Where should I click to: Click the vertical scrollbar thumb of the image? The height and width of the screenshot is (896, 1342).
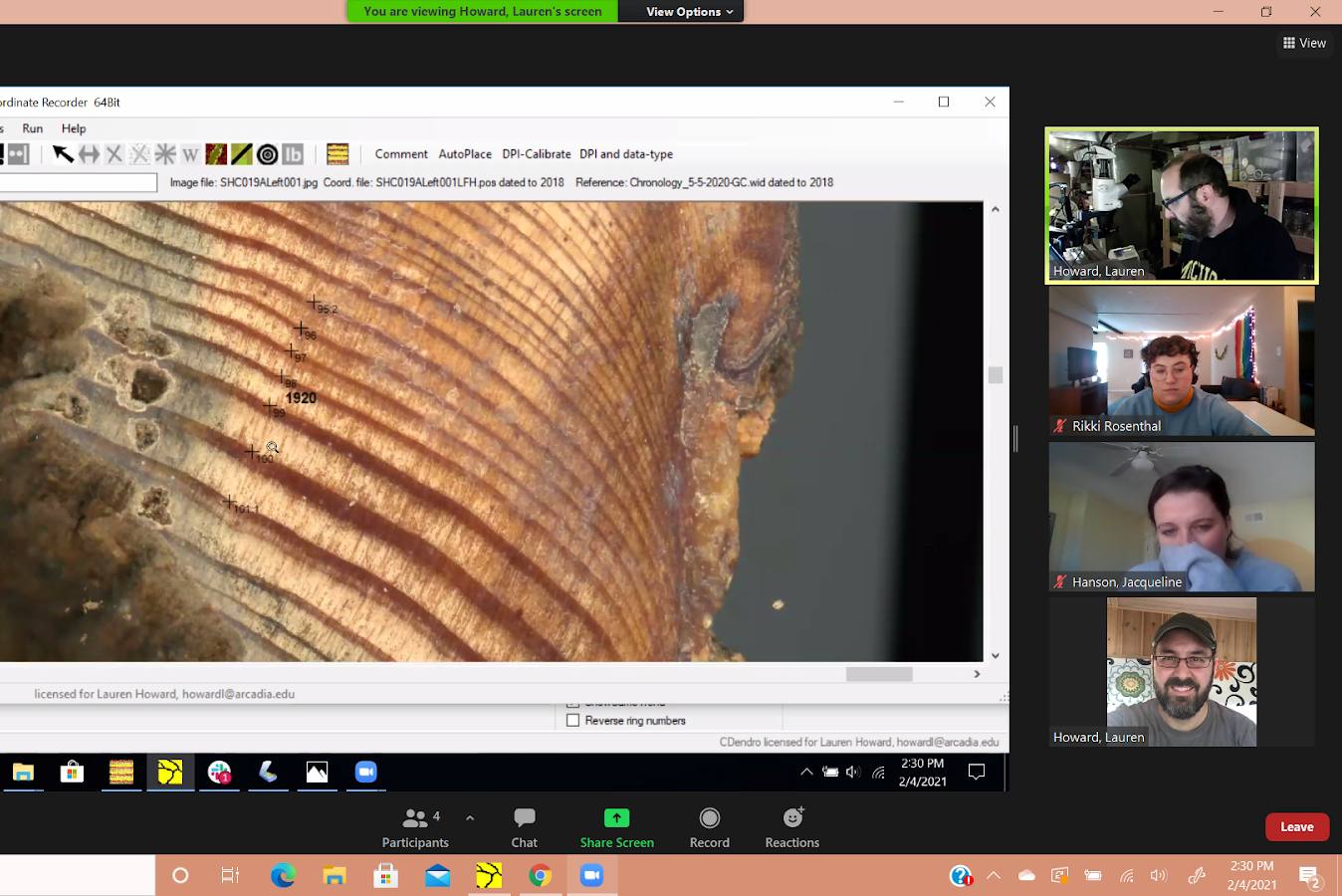point(995,374)
